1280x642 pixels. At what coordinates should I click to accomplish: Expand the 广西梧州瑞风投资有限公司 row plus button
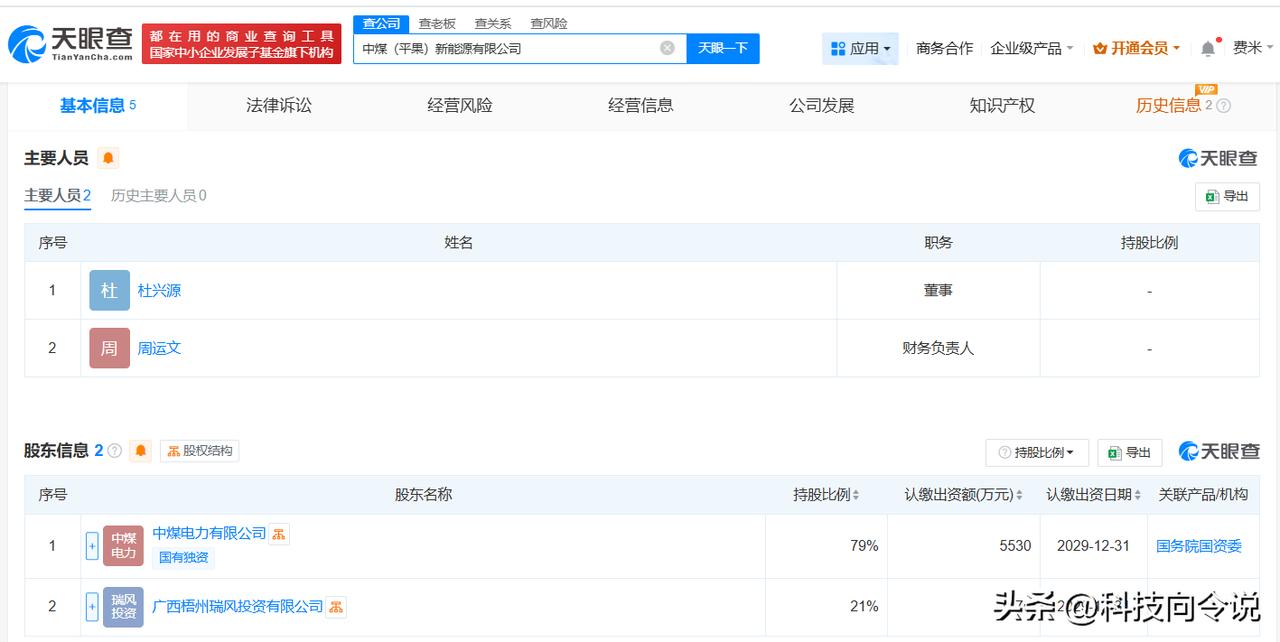tap(92, 606)
